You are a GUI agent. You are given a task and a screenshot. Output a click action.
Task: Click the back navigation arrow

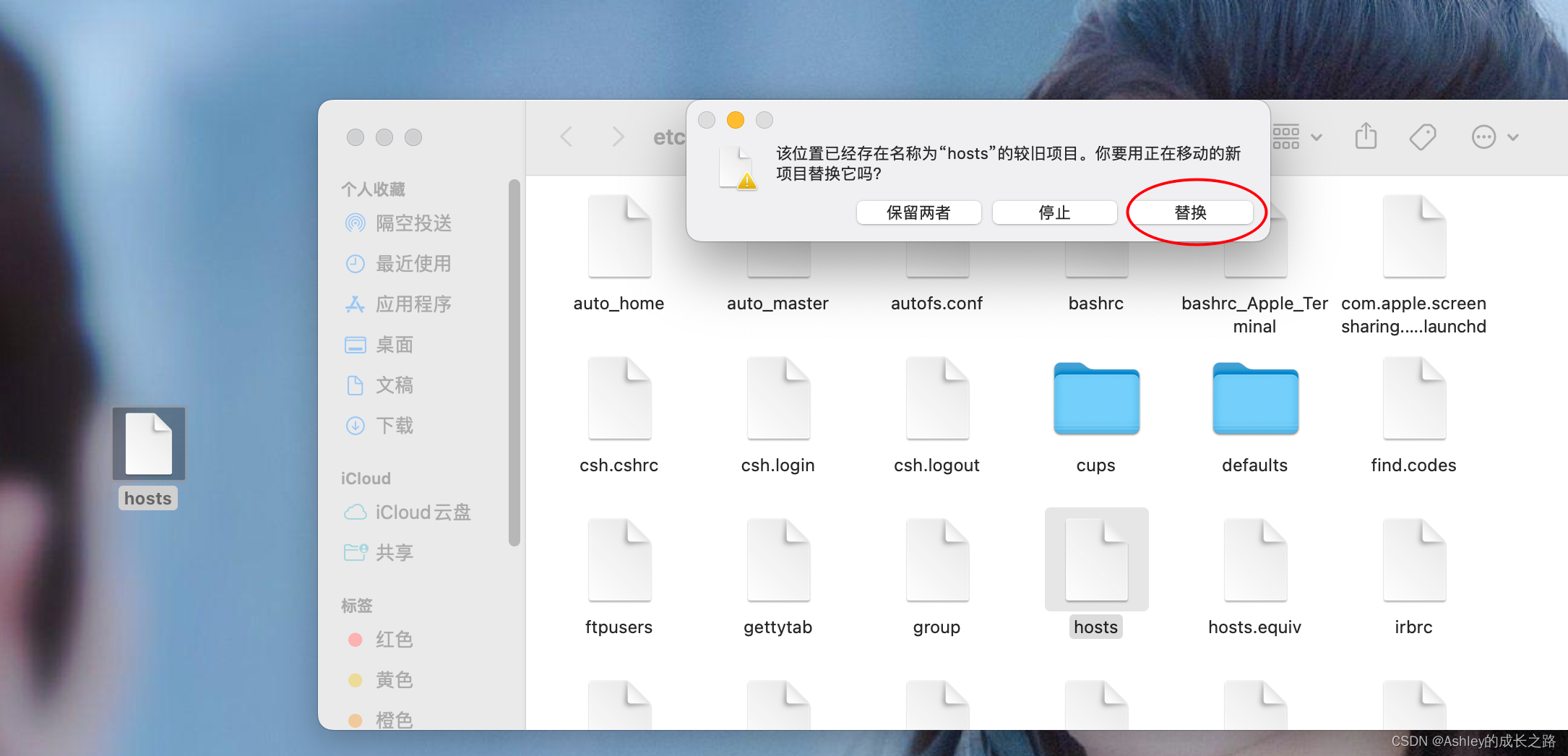pyautogui.click(x=567, y=137)
